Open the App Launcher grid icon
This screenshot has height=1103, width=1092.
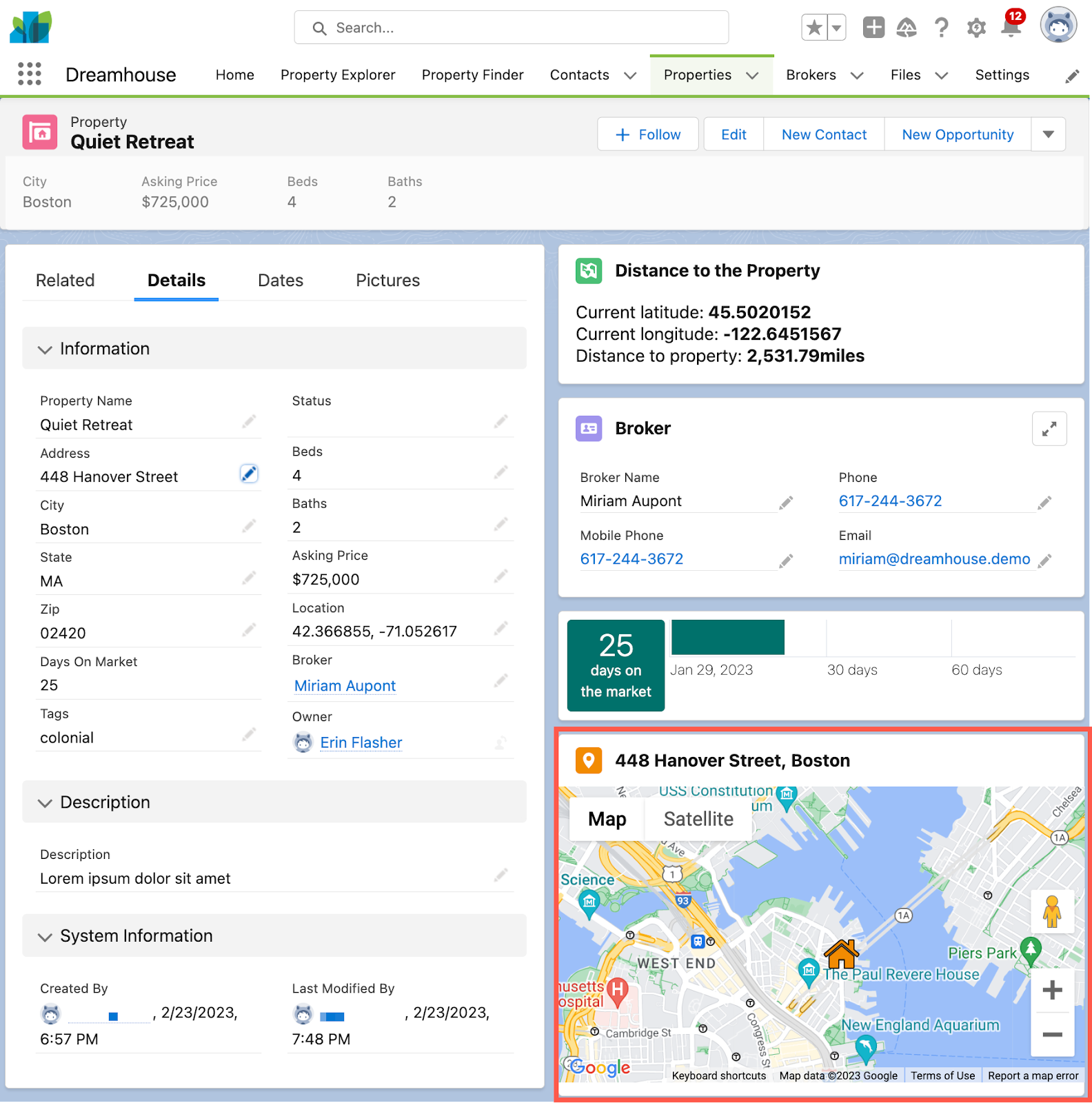[30, 74]
